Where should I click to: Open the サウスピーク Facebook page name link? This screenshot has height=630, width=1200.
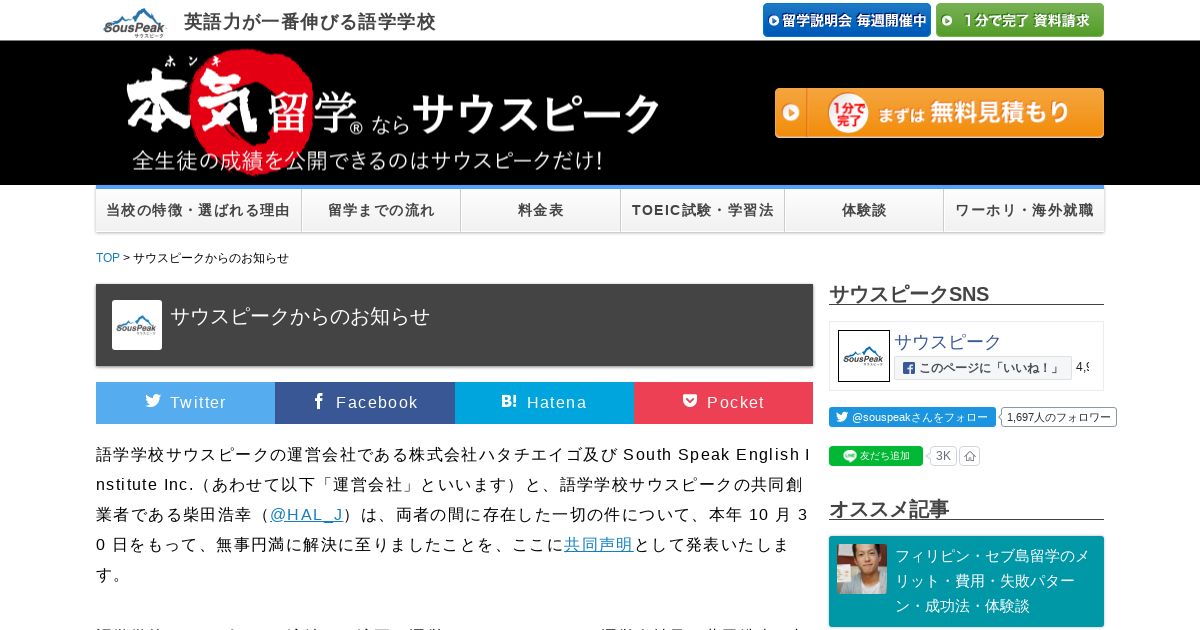[948, 342]
